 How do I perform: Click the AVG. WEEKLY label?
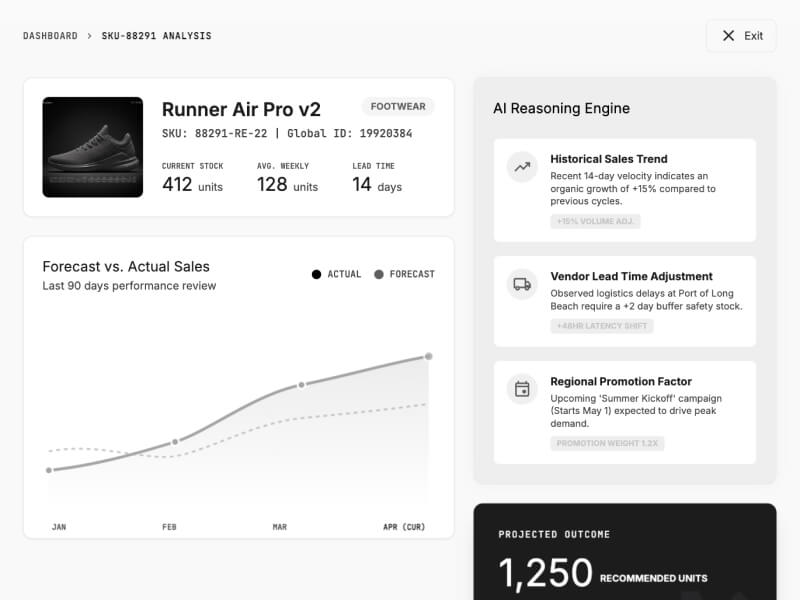283,166
